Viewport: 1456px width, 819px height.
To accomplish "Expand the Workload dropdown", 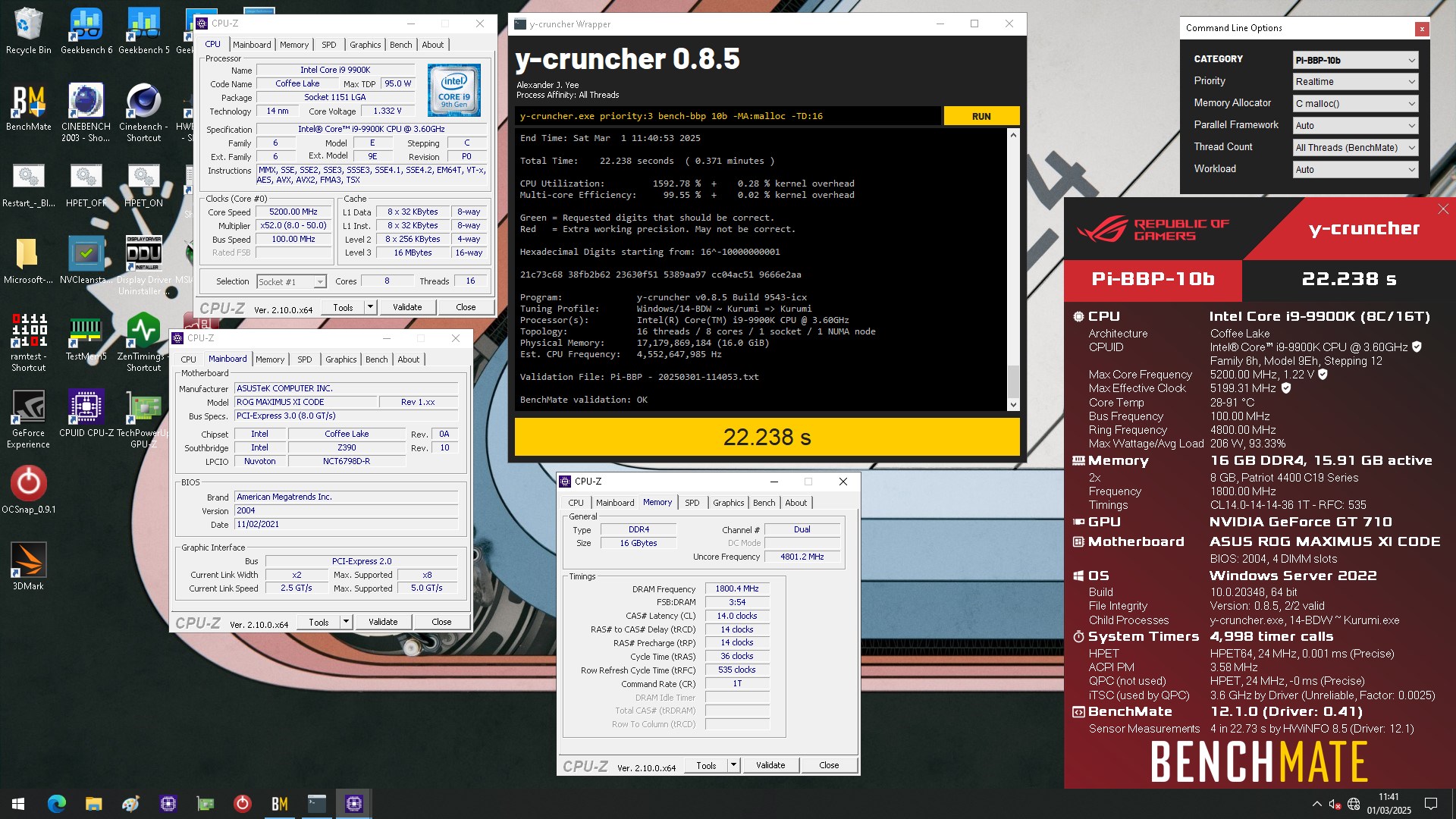I will [1355, 170].
